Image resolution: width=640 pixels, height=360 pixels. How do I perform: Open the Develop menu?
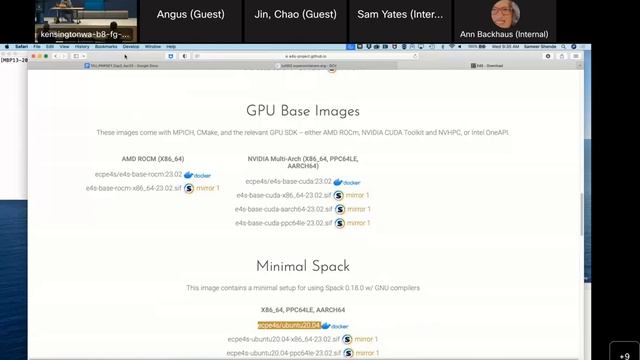point(131,47)
